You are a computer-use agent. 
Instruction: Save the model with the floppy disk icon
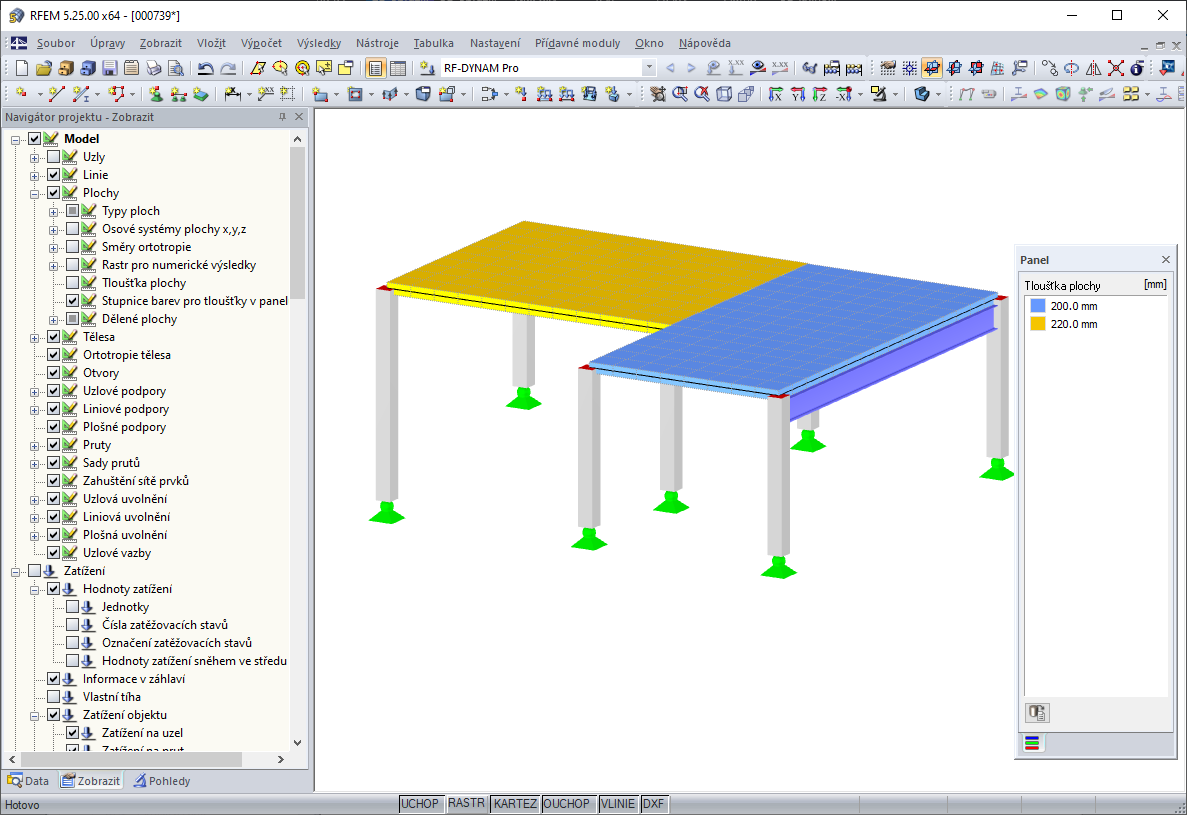coord(110,68)
